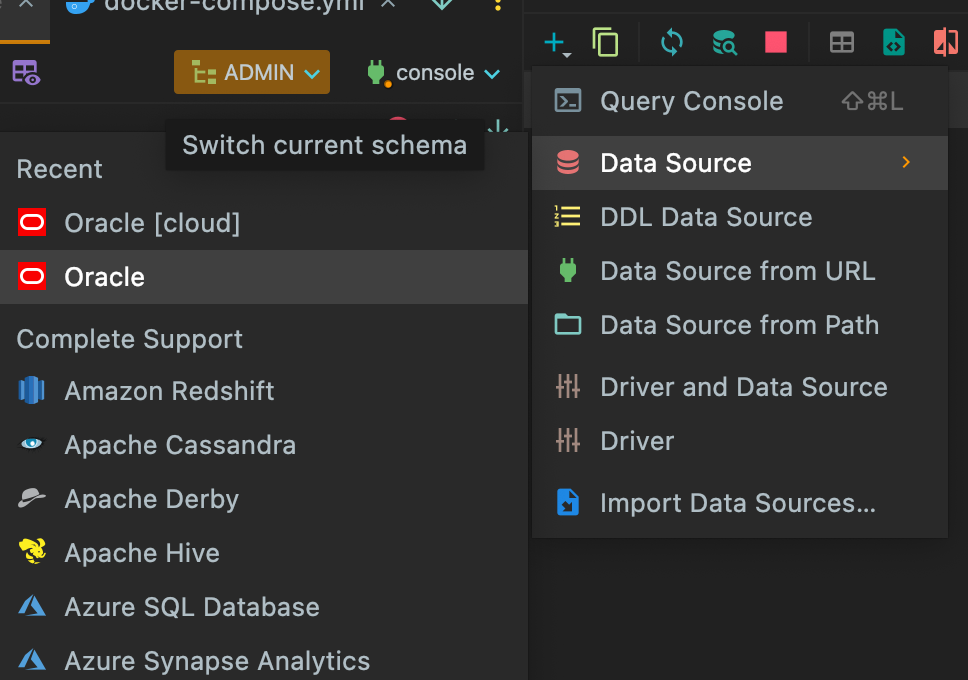Choose Apache Hive data source
The height and width of the screenshot is (680, 968).
click(x=264, y=553)
